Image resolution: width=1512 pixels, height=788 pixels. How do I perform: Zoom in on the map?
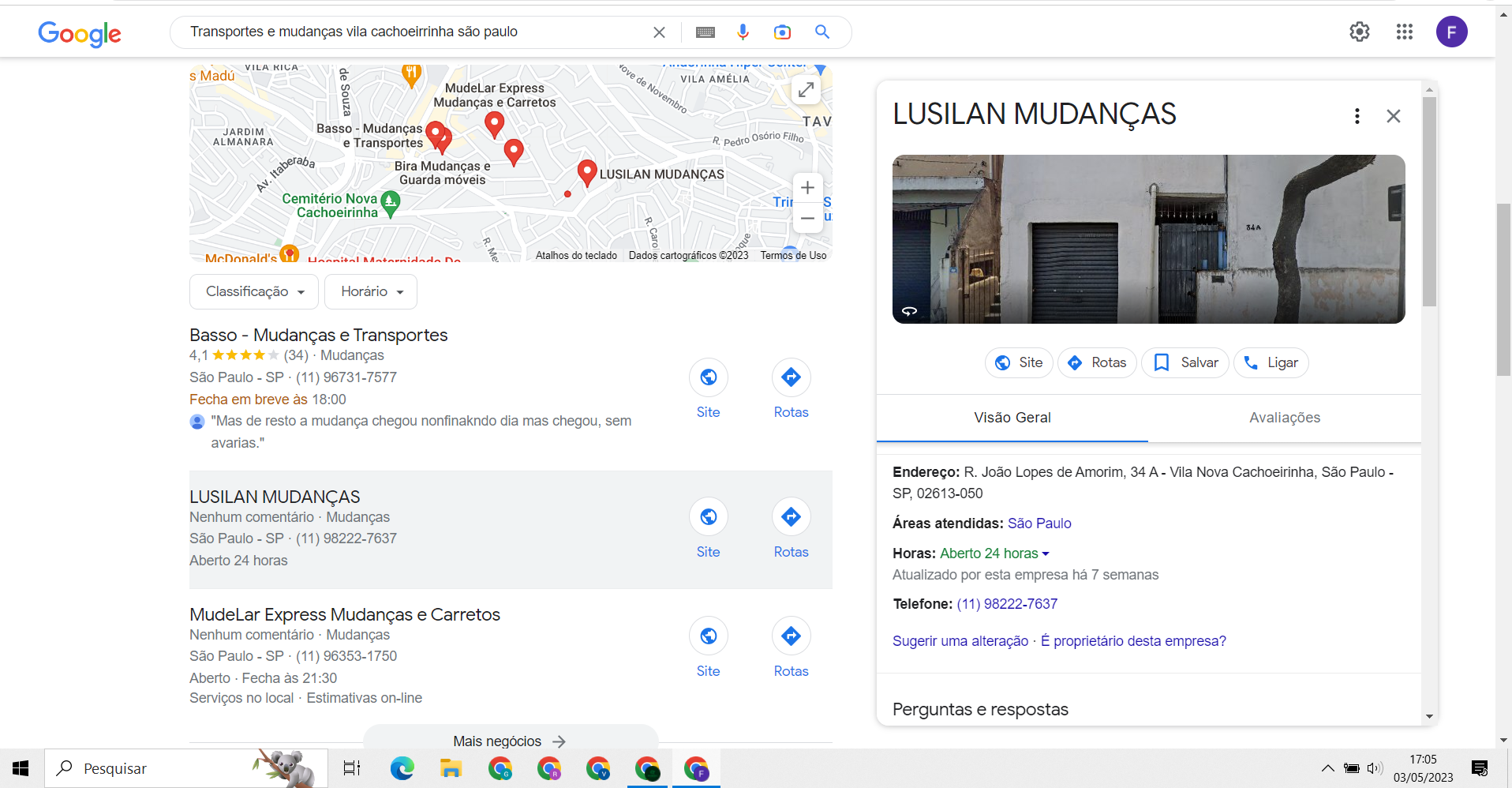[x=807, y=188]
